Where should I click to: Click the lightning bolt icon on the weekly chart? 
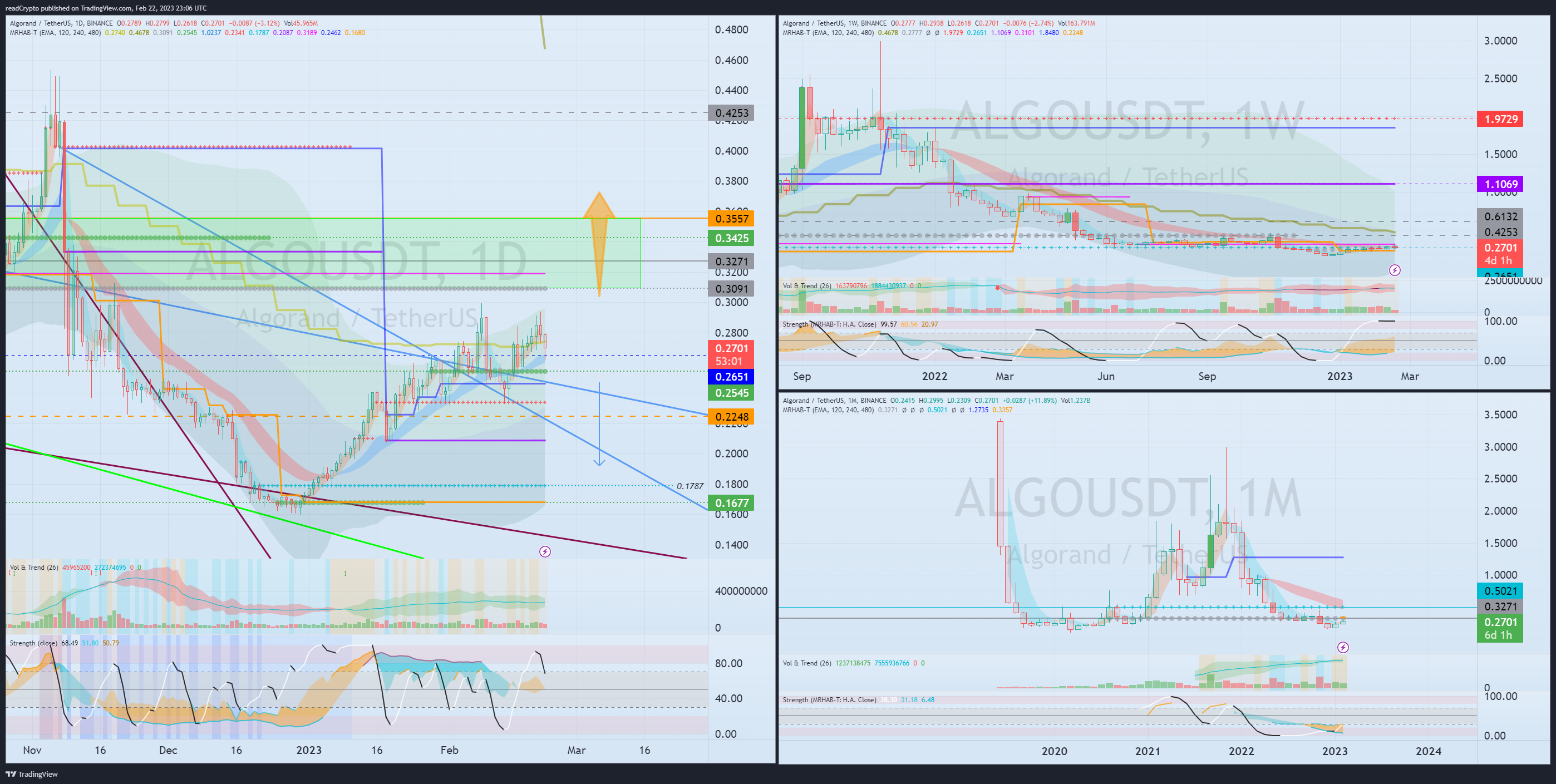pyautogui.click(x=1395, y=270)
